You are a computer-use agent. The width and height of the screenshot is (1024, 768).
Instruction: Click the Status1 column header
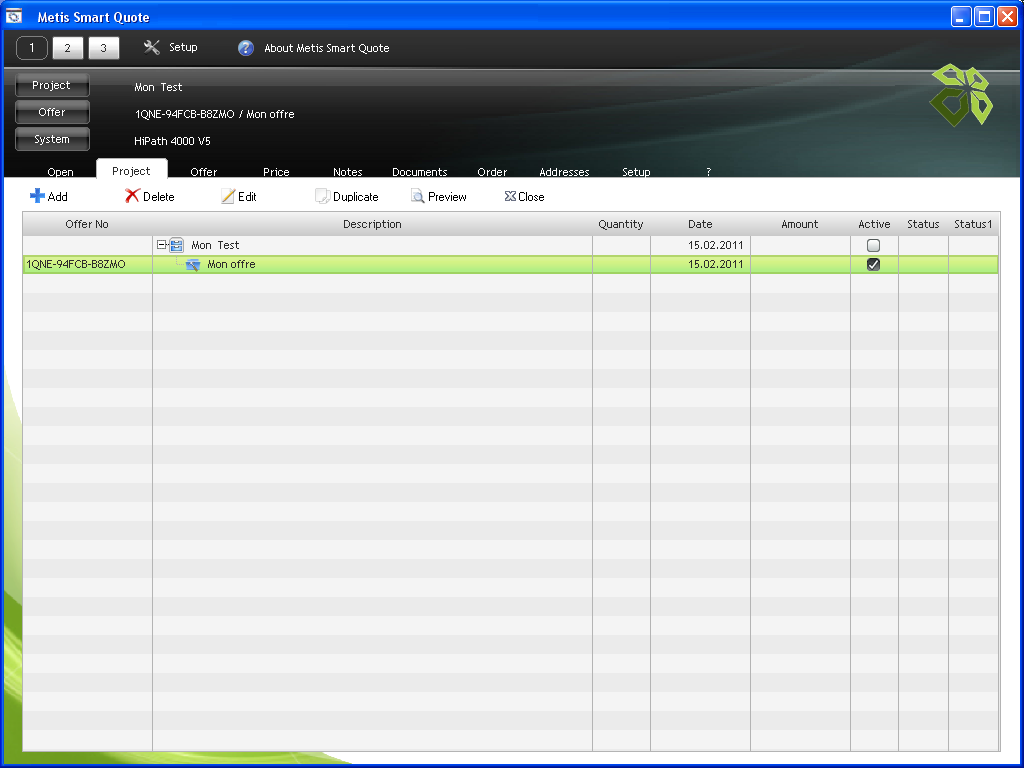pyautogui.click(x=973, y=224)
